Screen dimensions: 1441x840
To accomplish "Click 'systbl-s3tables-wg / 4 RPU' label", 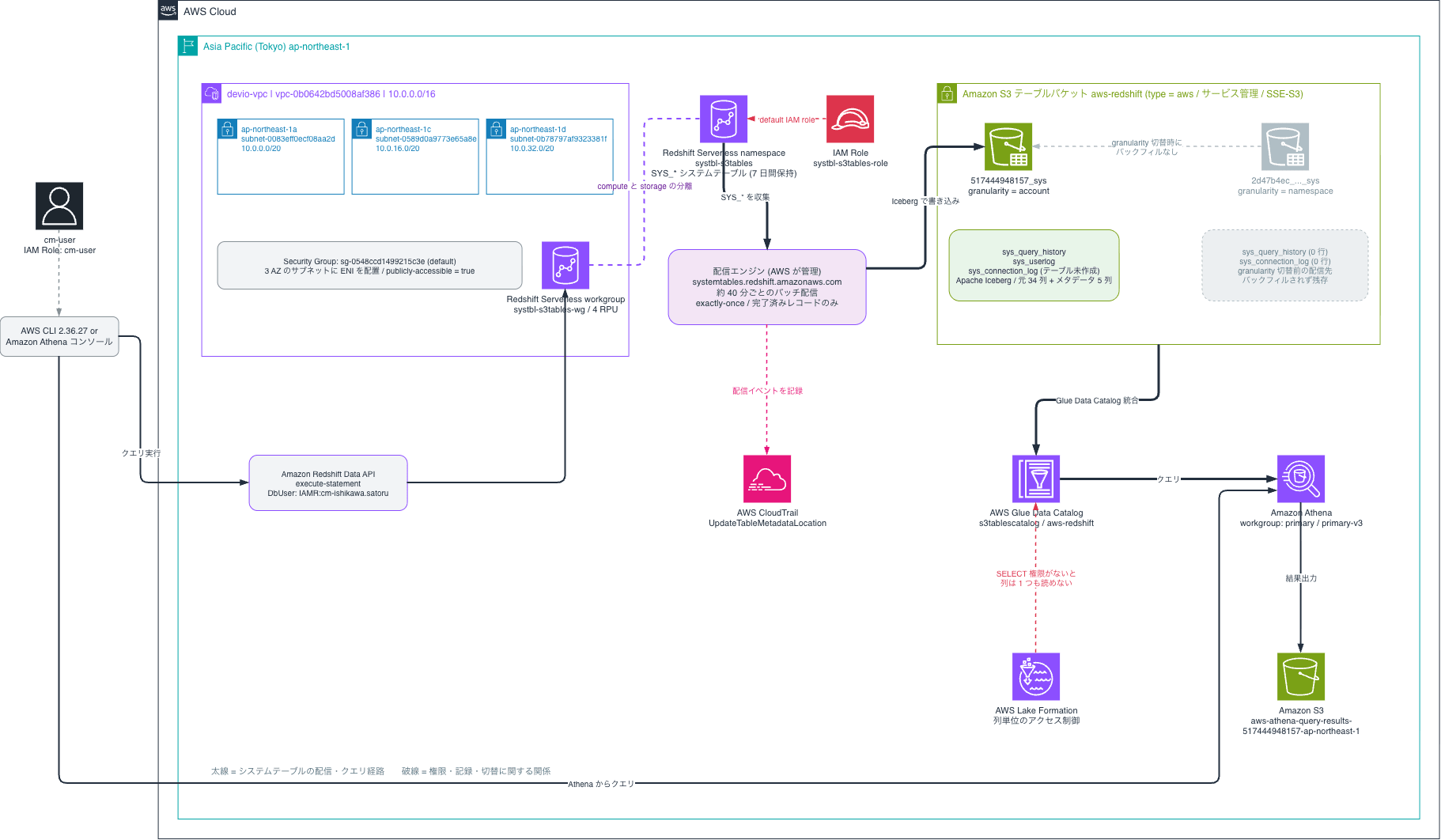I will click(x=565, y=309).
